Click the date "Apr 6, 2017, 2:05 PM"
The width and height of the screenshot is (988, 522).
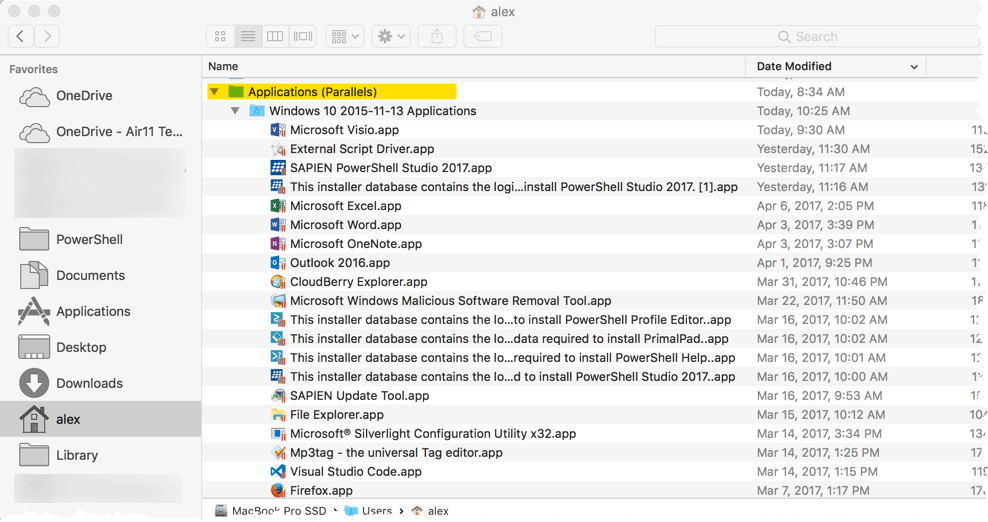(x=815, y=206)
